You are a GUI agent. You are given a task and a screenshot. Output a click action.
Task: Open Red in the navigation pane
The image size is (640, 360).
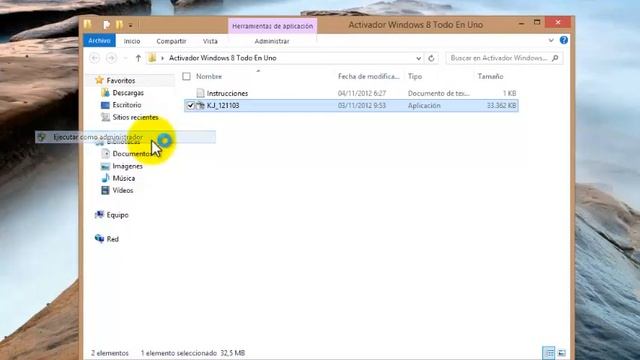point(113,239)
